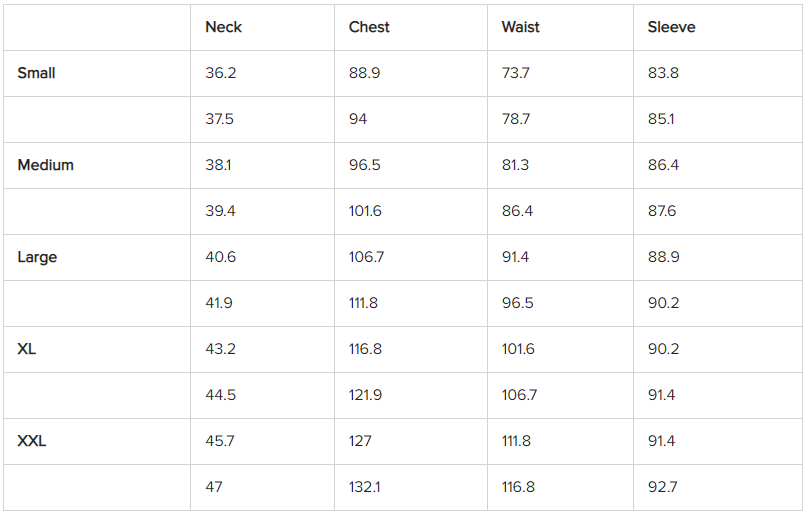Select the Waist column header

point(520,27)
